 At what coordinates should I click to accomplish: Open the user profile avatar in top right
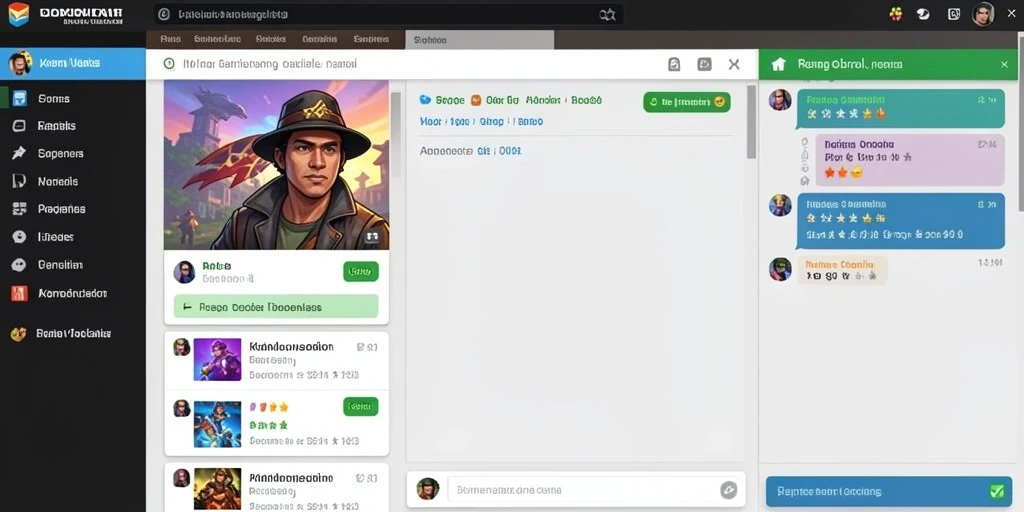point(983,14)
